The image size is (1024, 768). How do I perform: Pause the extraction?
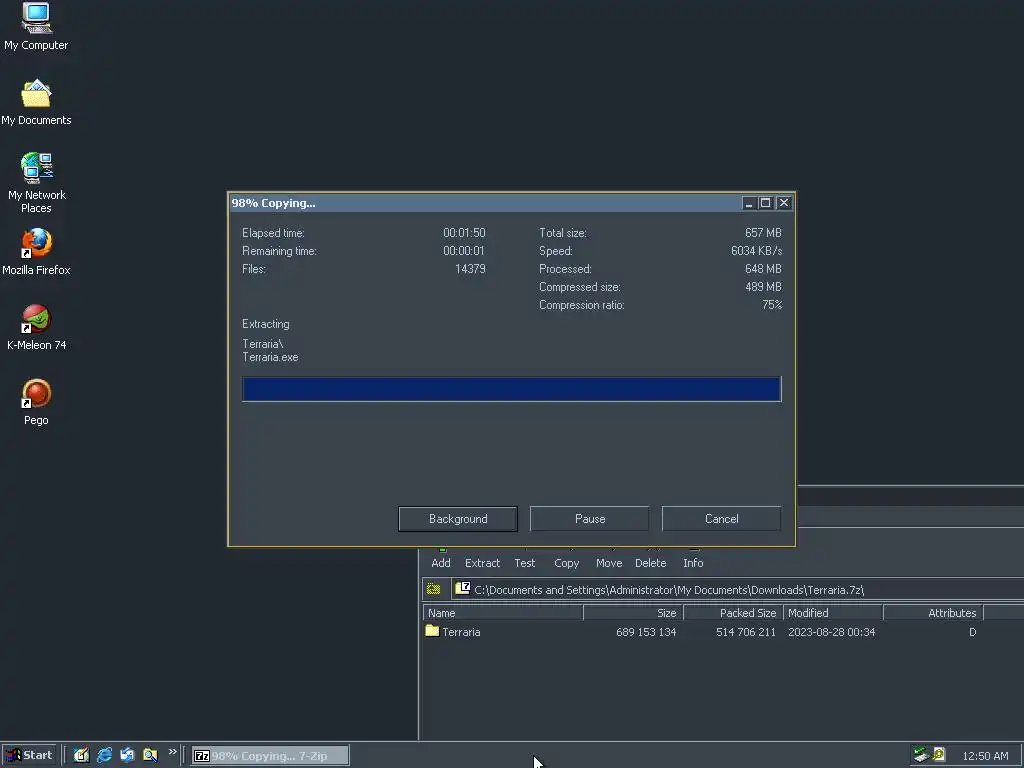tap(590, 519)
